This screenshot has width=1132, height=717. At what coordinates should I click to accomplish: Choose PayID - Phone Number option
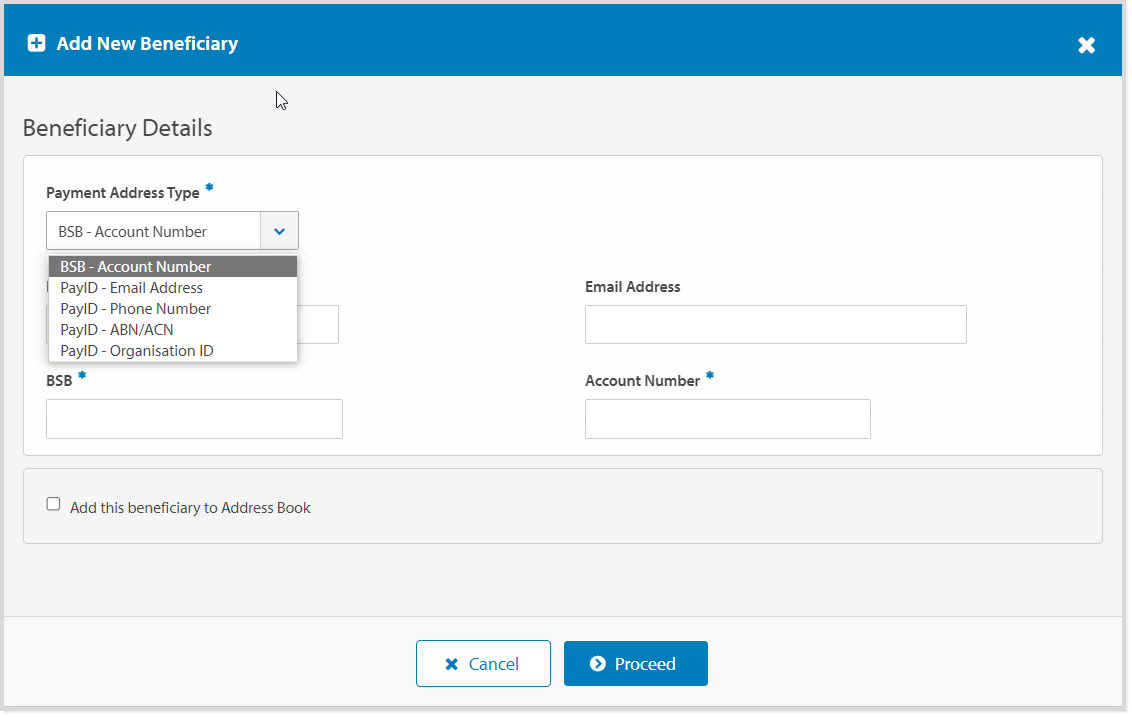(x=173, y=308)
